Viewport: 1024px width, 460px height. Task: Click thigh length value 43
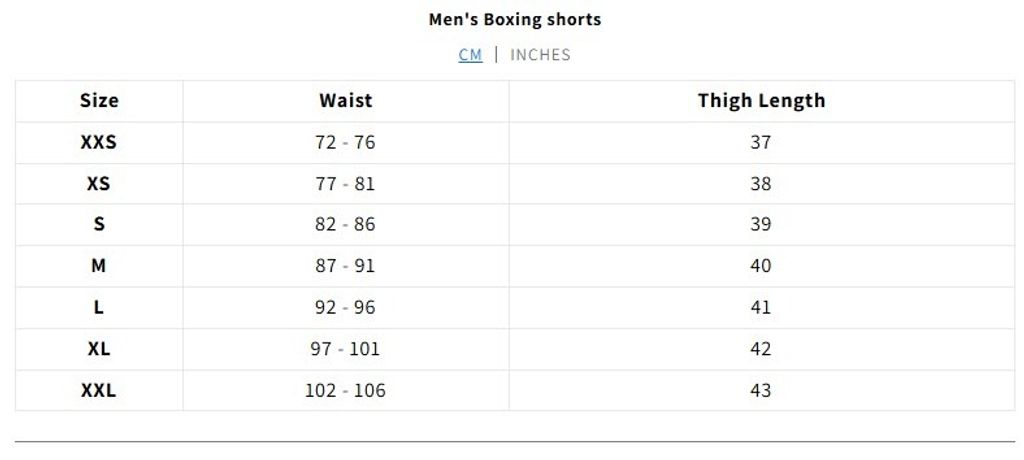[x=761, y=391]
